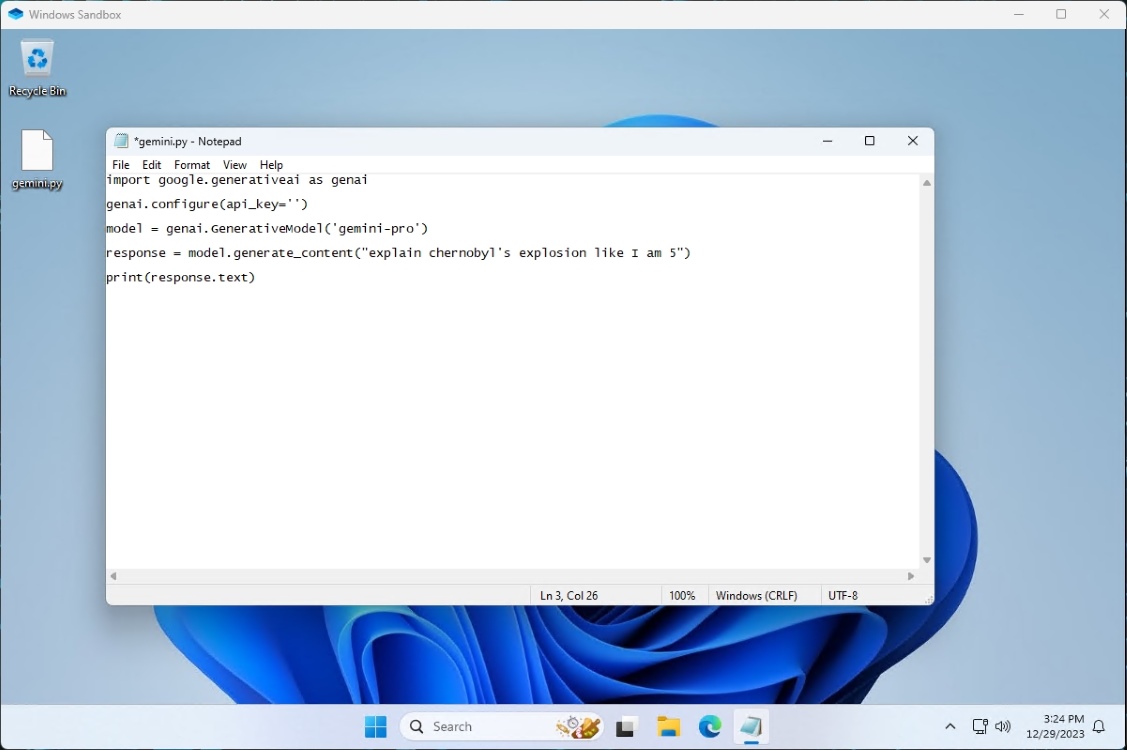Open the gemini.py file on the desktop
The height and width of the screenshot is (750, 1127).
point(37,150)
